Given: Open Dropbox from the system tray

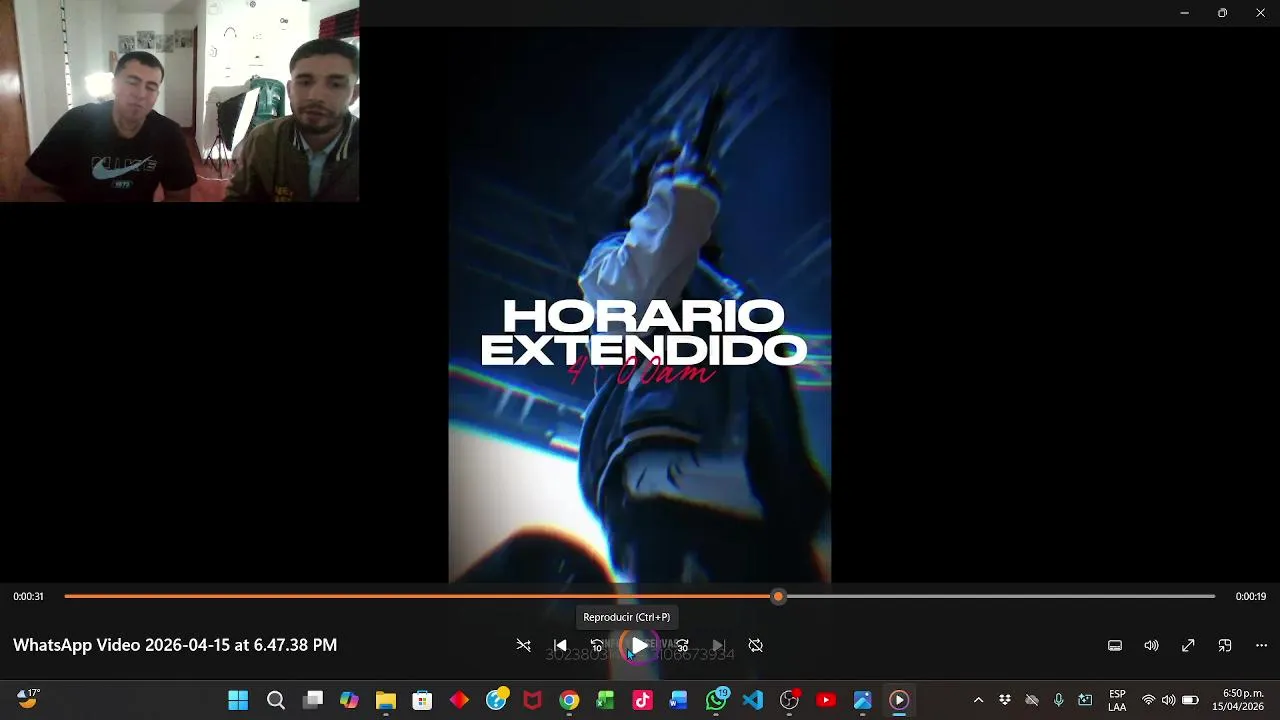Looking at the screenshot, I should pos(1005,700).
